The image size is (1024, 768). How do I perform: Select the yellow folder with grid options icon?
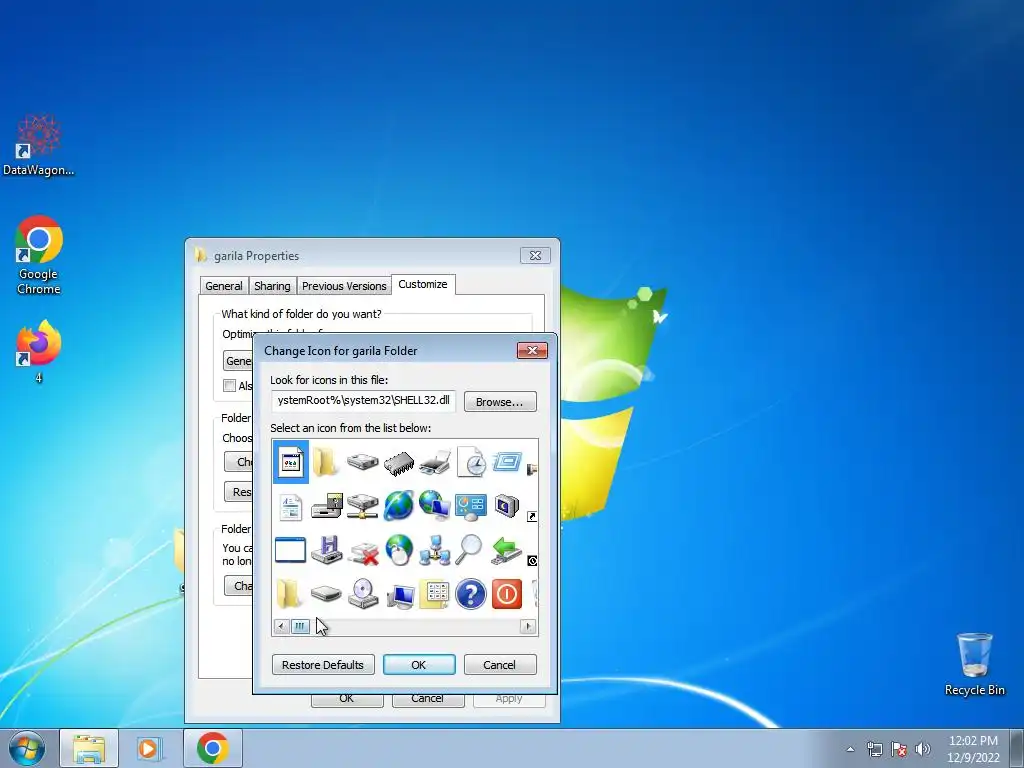click(435, 594)
